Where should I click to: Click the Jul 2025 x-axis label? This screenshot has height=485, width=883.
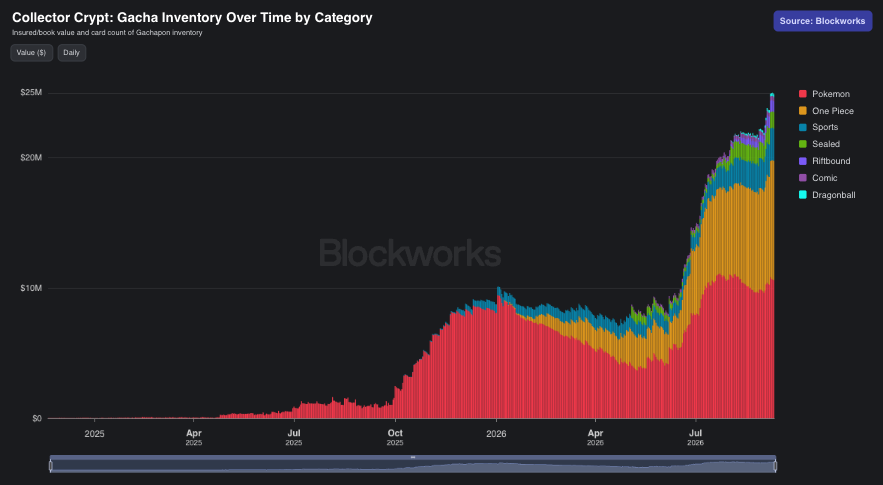click(x=294, y=437)
